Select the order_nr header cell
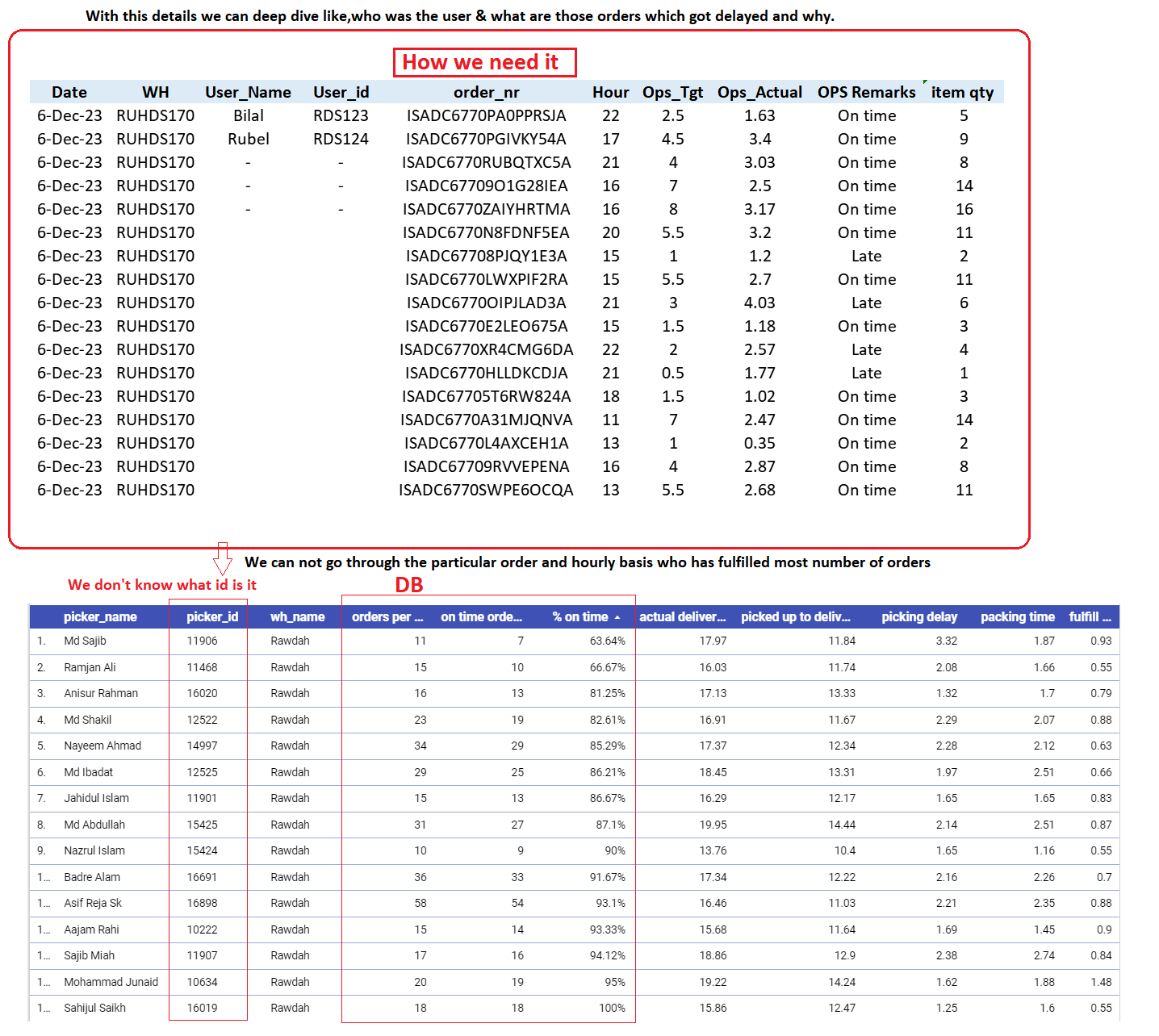Image resolution: width=1159 pixels, height=1036 pixels. pyautogui.click(x=486, y=92)
